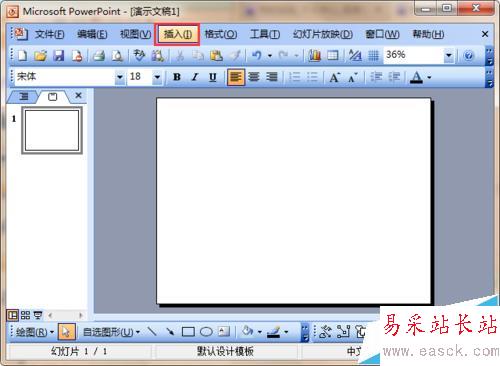Open the 窗口(W) Window menu
The height and width of the screenshot is (366, 500).
point(382,34)
